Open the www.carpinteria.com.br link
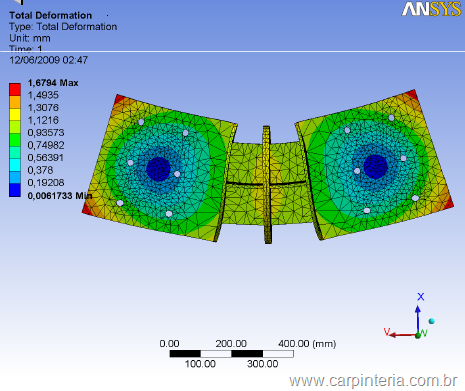The image size is (465, 391). pos(373,381)
